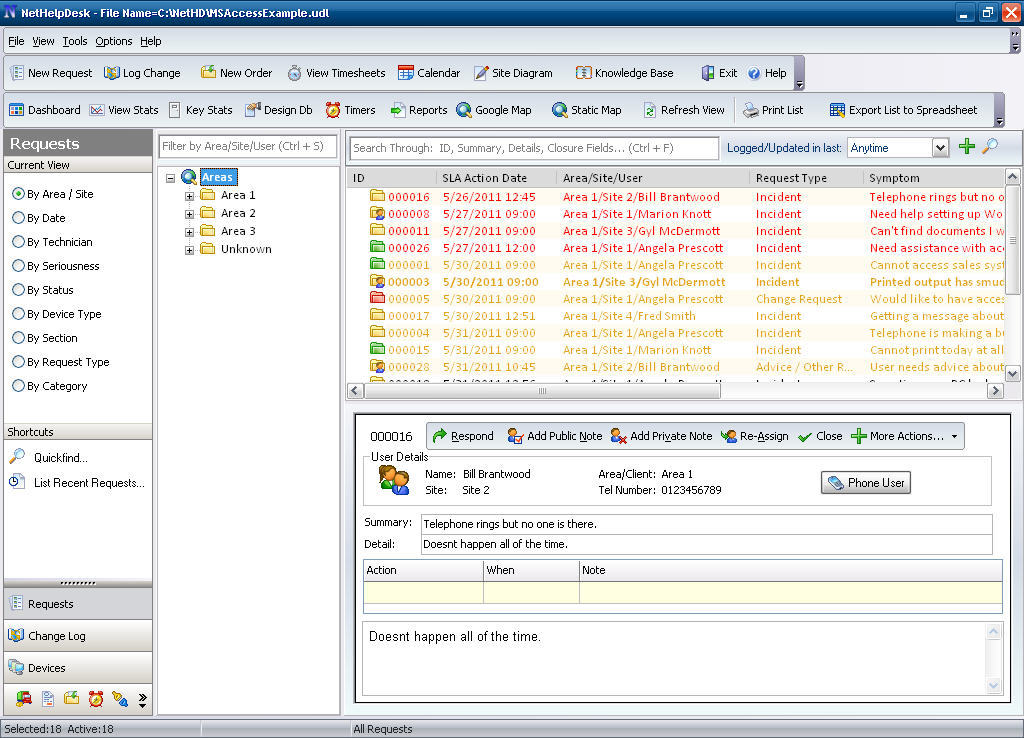This screenshot has height=738, width=1024.
Task: Open View Timesheets
Action: pyautogui.click(x=337, y=73)
